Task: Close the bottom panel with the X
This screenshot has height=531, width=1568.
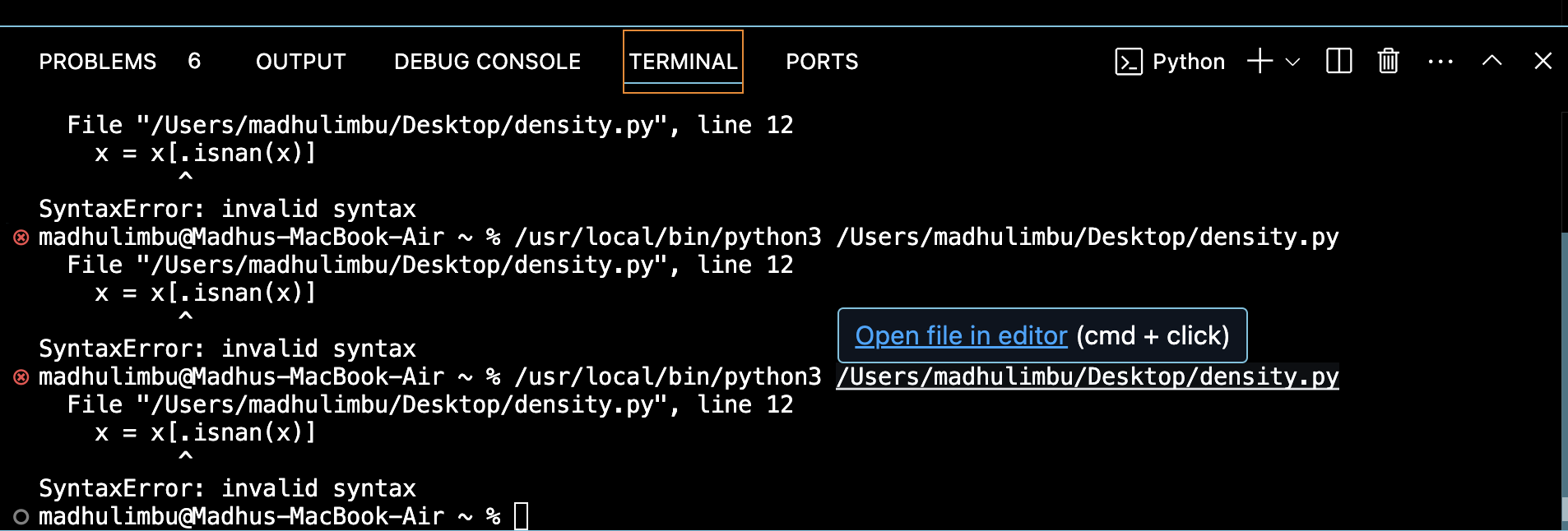Action: pos(1542,62)
